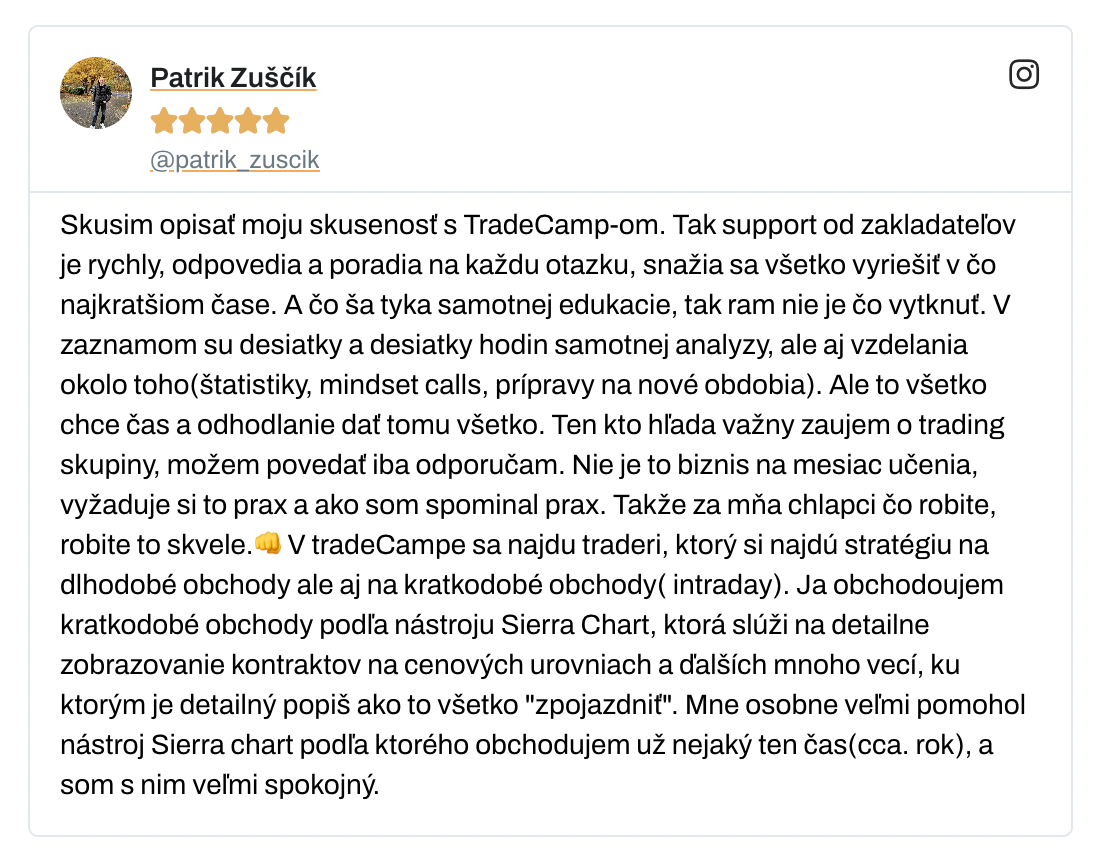This screenshot has width=1106, height=866.
Task: Click Patrik Zuščík's profile photo
Action: [96, 93]
